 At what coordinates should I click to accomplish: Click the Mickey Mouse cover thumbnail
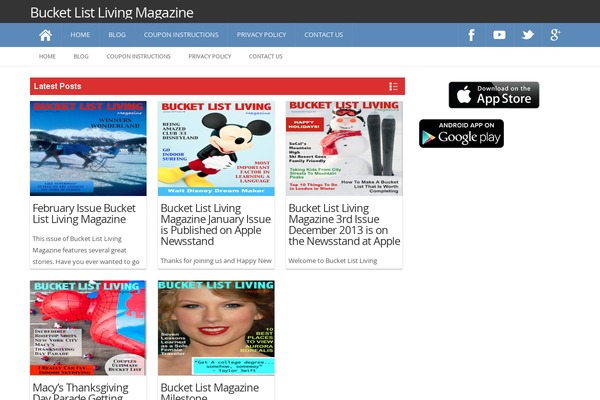click(216, 149)
